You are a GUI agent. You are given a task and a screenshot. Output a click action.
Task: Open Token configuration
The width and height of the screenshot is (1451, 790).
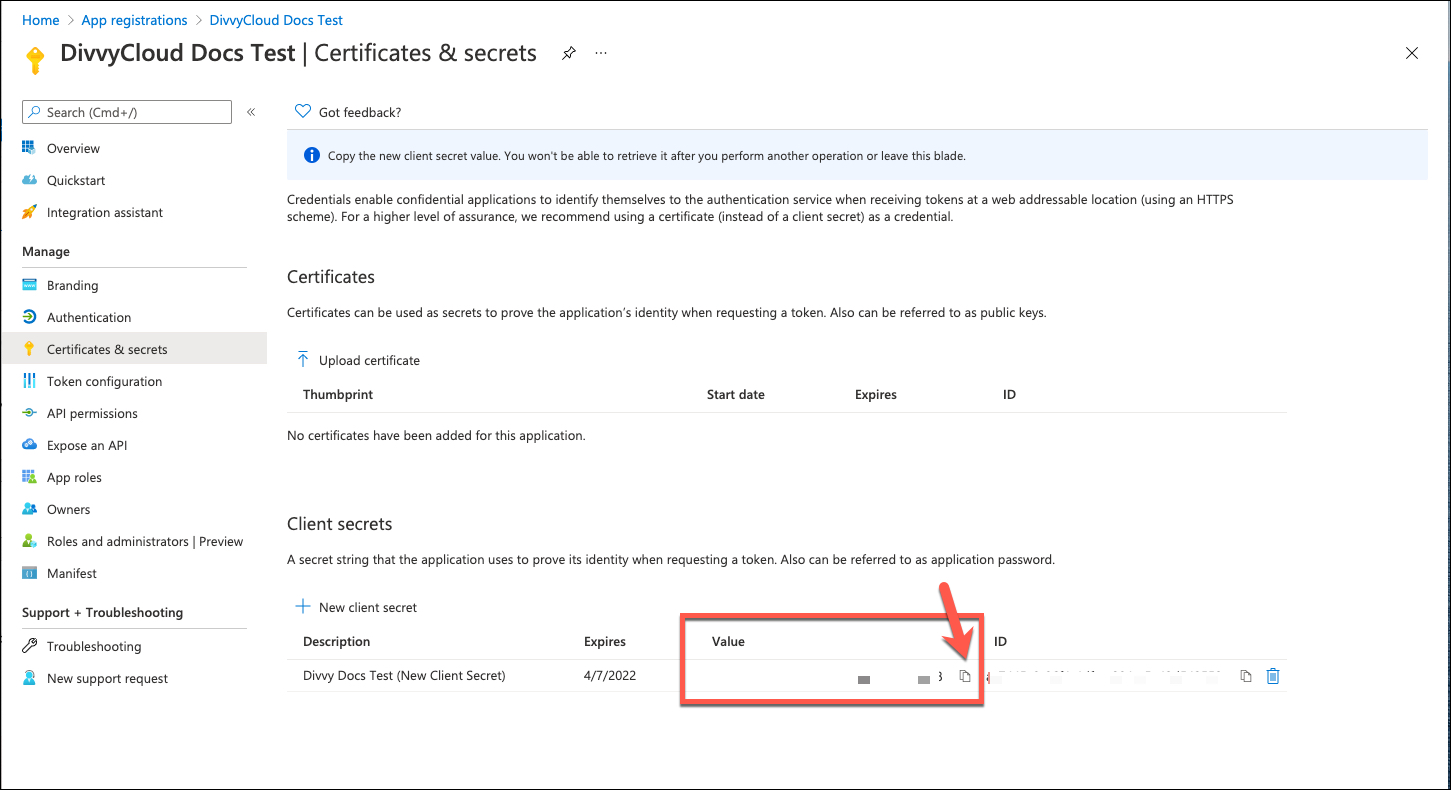pyautogui.click(x=104, y=381)
